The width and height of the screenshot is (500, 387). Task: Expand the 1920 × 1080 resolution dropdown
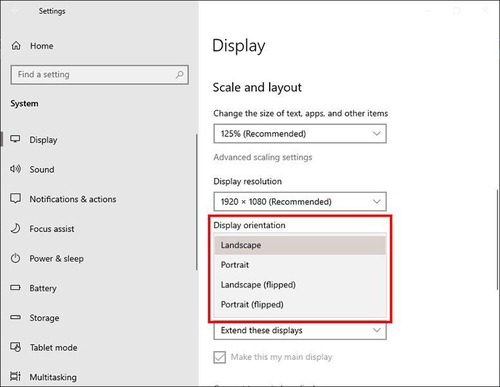300,201
